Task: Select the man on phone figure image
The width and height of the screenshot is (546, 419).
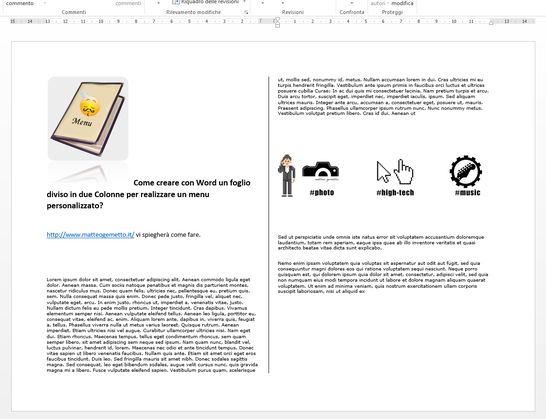Action: pyautogui.click(x=287, y=176)
